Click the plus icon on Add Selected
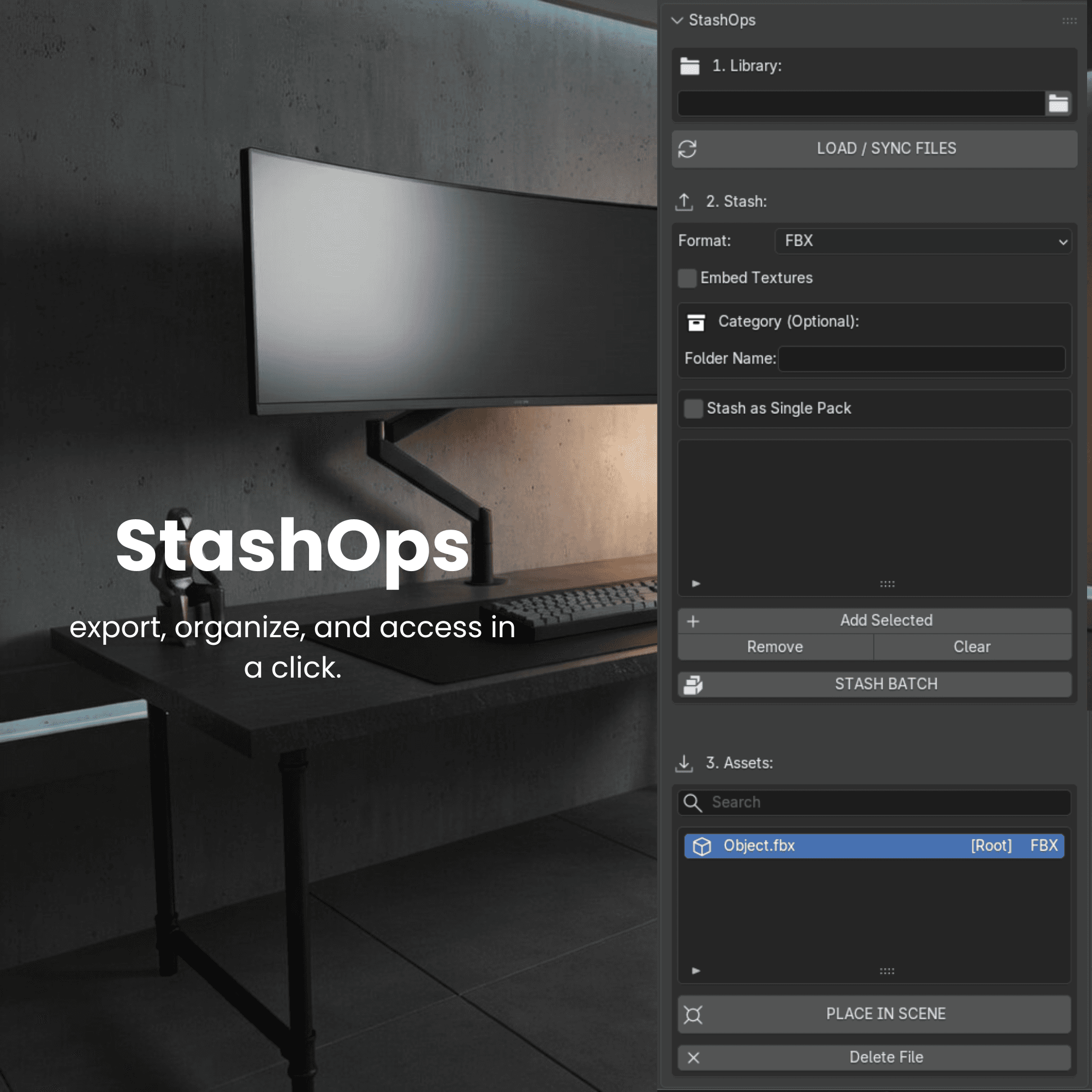 [x=693, y=621]
